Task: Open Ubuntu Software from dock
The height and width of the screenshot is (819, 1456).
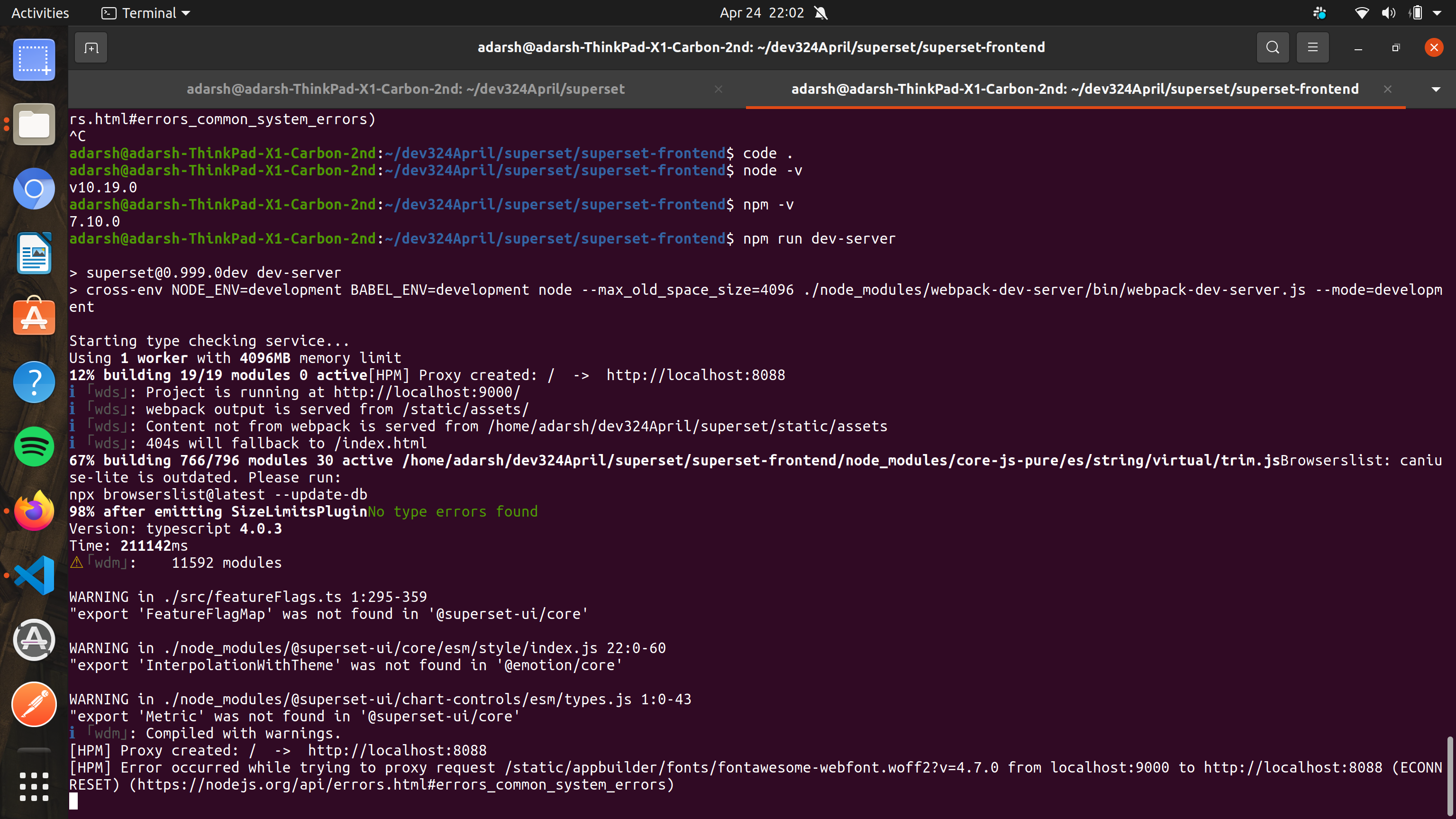Action: [x=34, y=318]
